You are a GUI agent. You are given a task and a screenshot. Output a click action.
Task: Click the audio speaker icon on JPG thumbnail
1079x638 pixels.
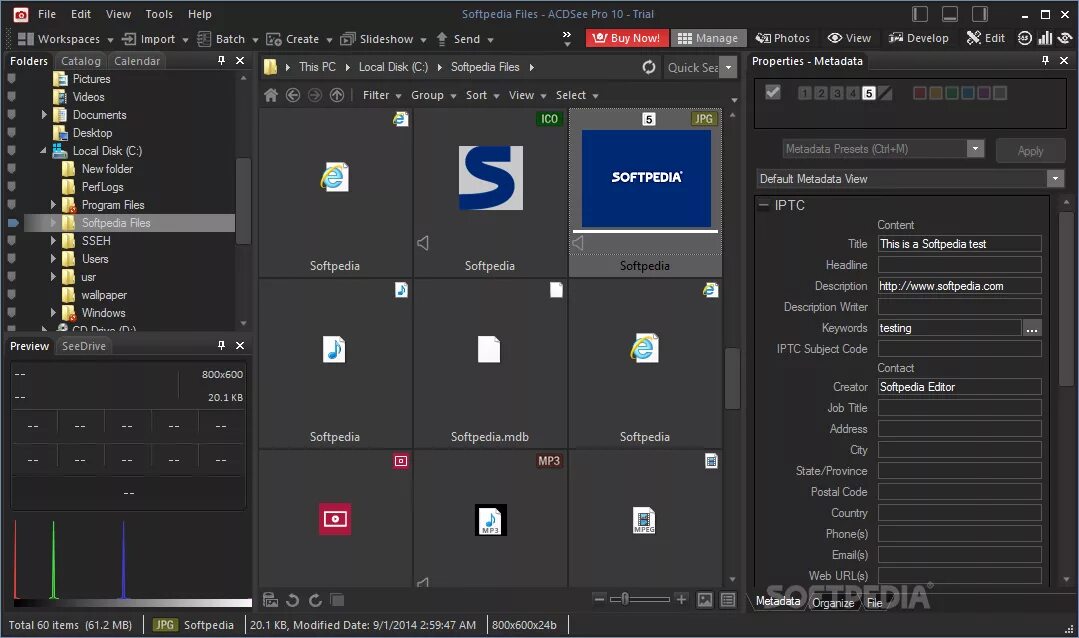[x=578, y=242]
